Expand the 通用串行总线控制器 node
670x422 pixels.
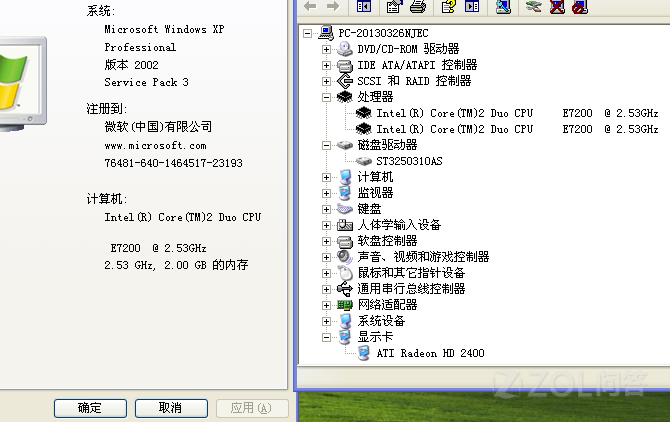[x=326, y=289]
